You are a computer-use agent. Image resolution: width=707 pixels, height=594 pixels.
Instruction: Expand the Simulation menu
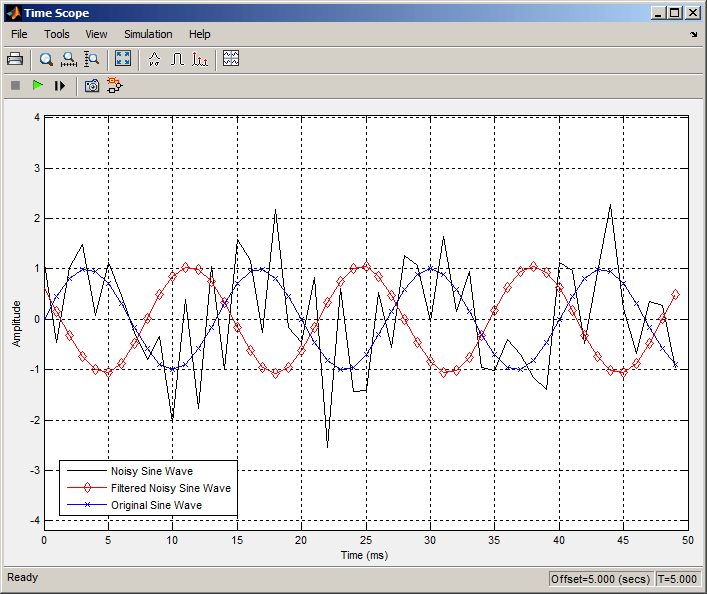(148, 34)
